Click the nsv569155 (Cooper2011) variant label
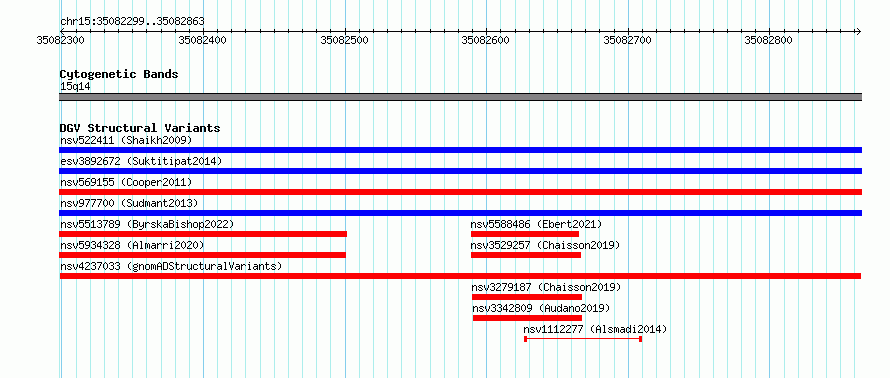Image resolution: width=890 pixels, height=378 pixels. (126, 182)
